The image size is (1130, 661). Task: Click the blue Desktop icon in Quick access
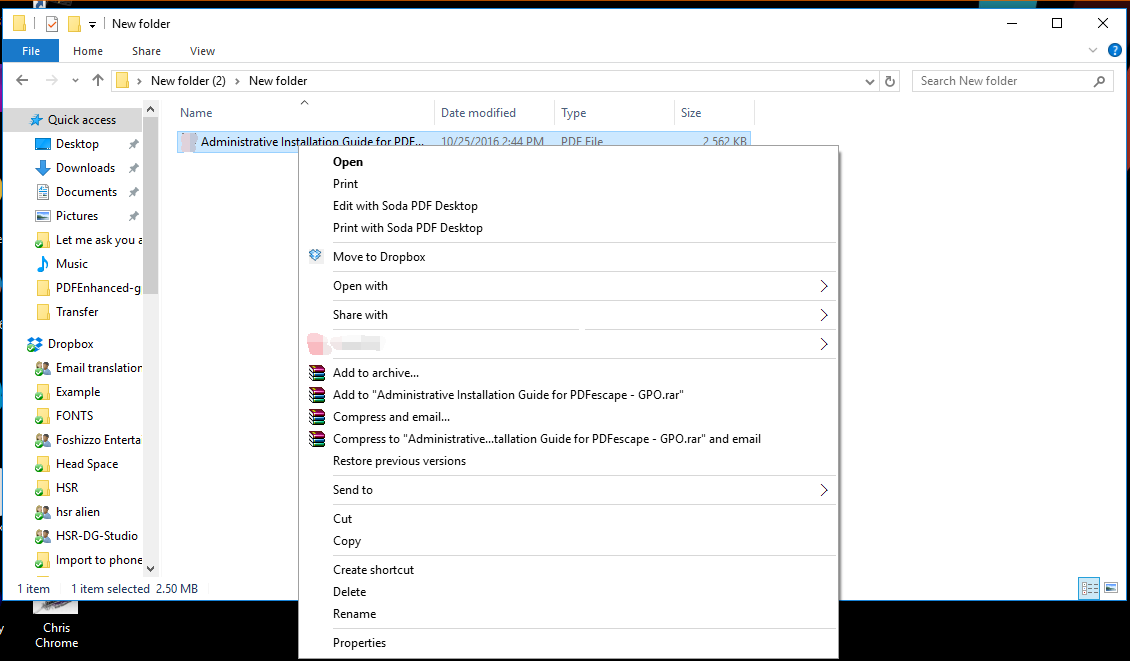[43, 144]
